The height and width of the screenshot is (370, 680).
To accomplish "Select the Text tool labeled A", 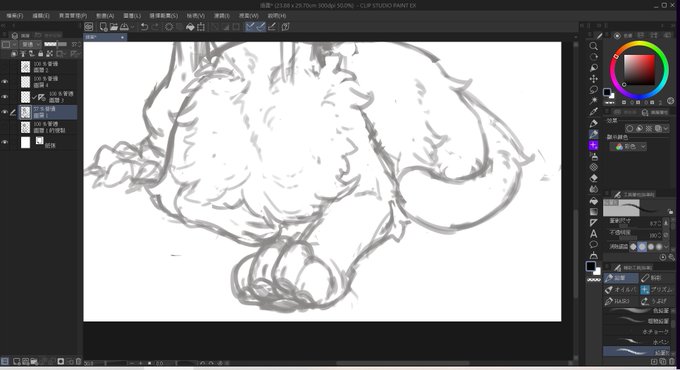I will coord(593,234).
